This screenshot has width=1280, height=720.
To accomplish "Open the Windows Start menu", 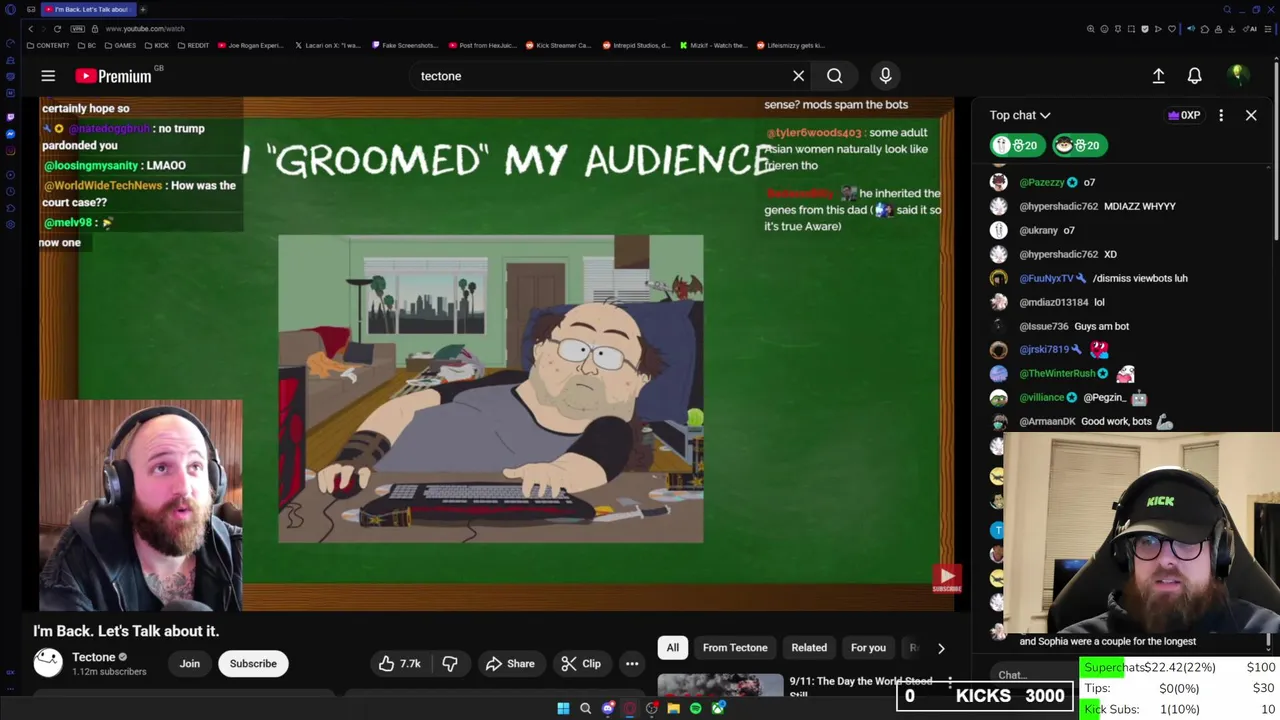I will pyautogui.click(x=563, y=709).
